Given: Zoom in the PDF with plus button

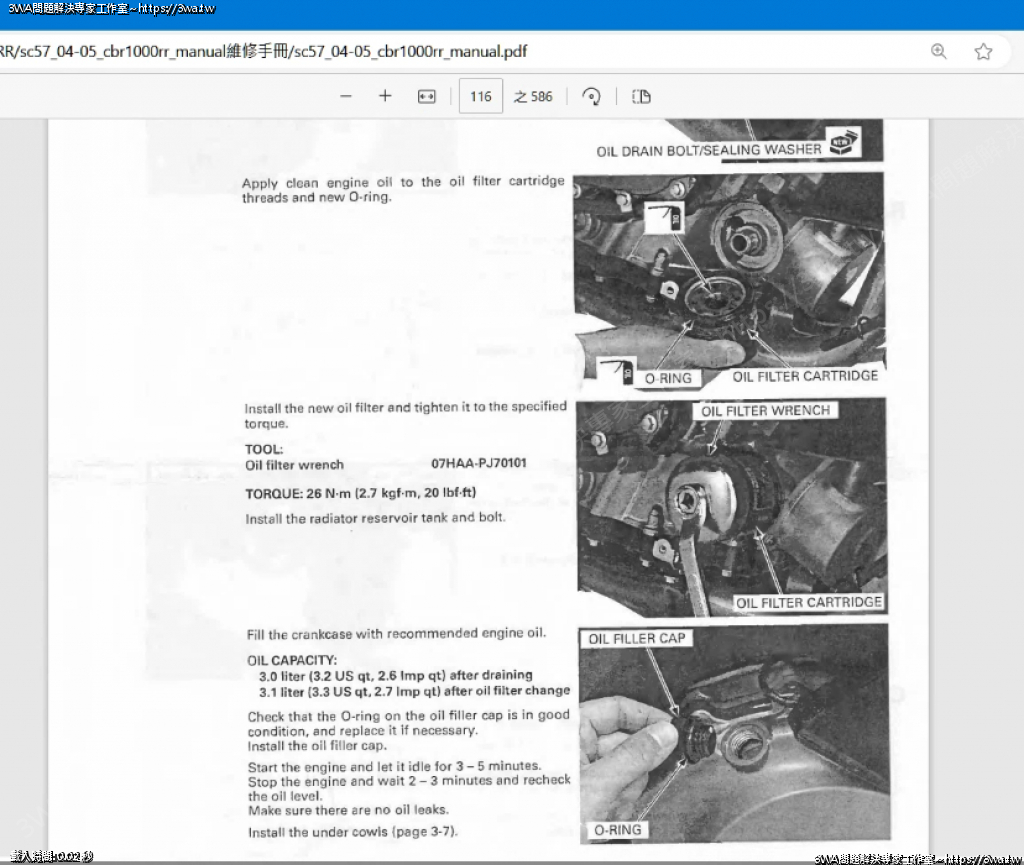Looking at the screenshot, I should pyautogui.click(x=385, y=97).
